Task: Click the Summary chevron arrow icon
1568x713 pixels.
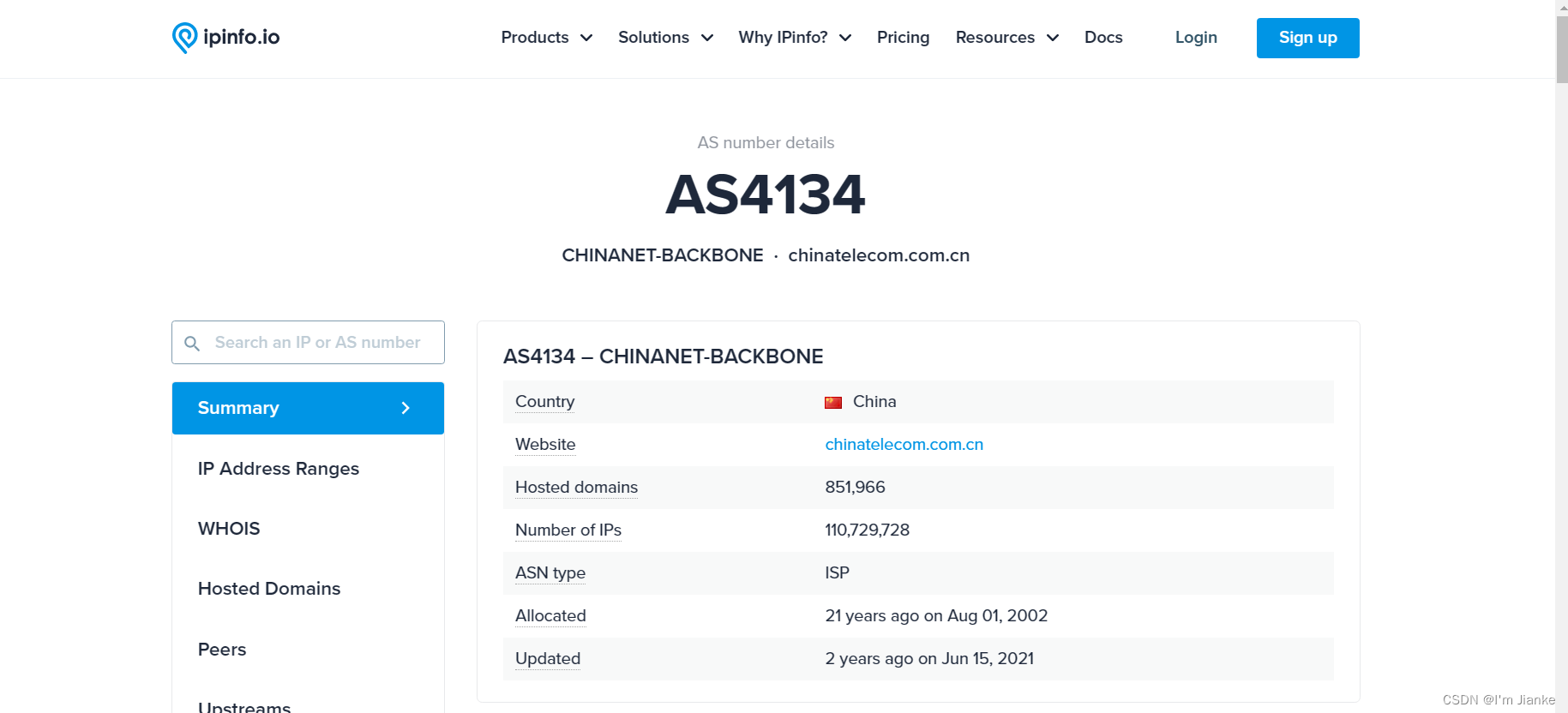Action: point(406,409)
